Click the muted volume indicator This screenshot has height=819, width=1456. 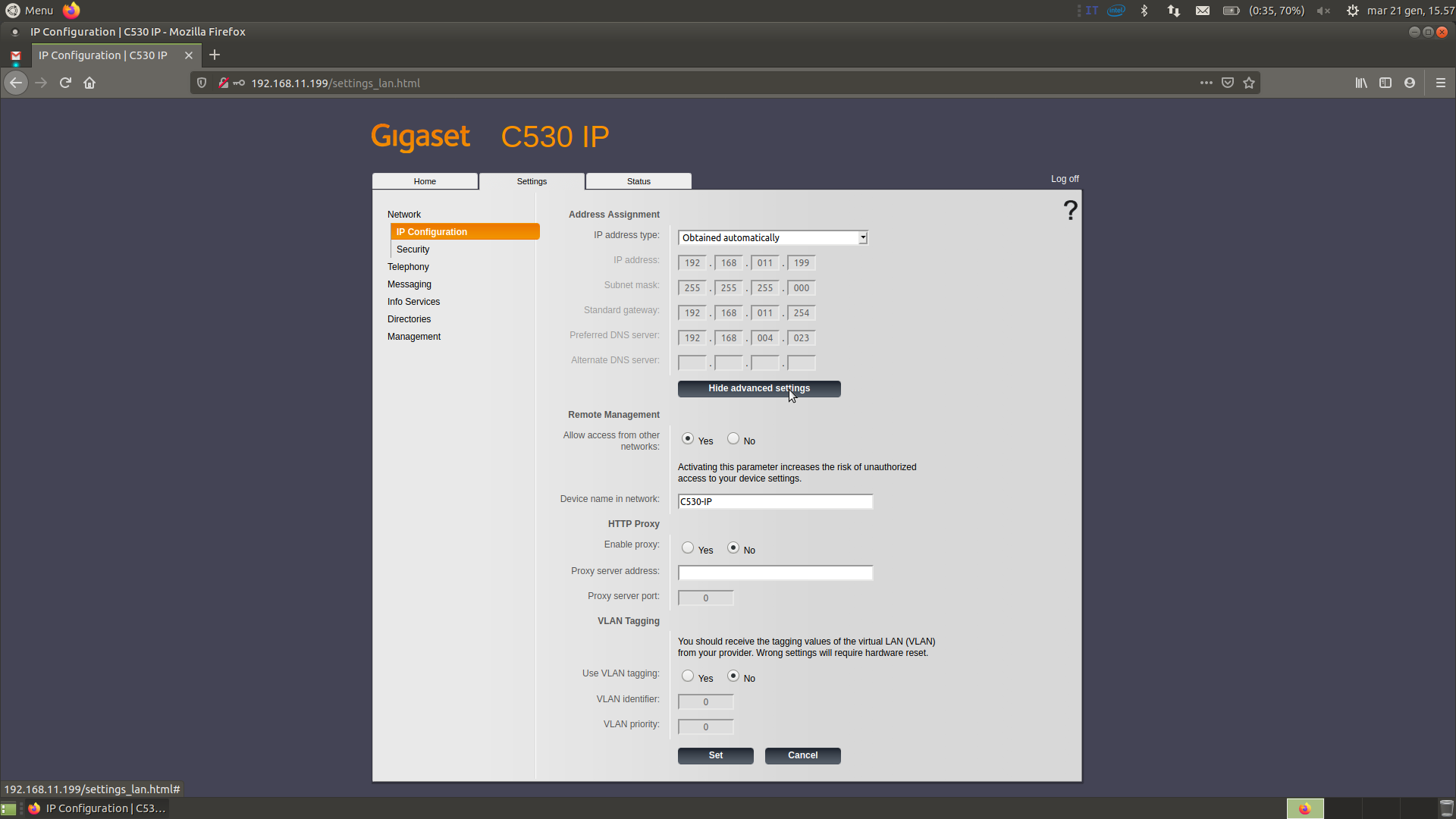click(x=1323, y=10)
